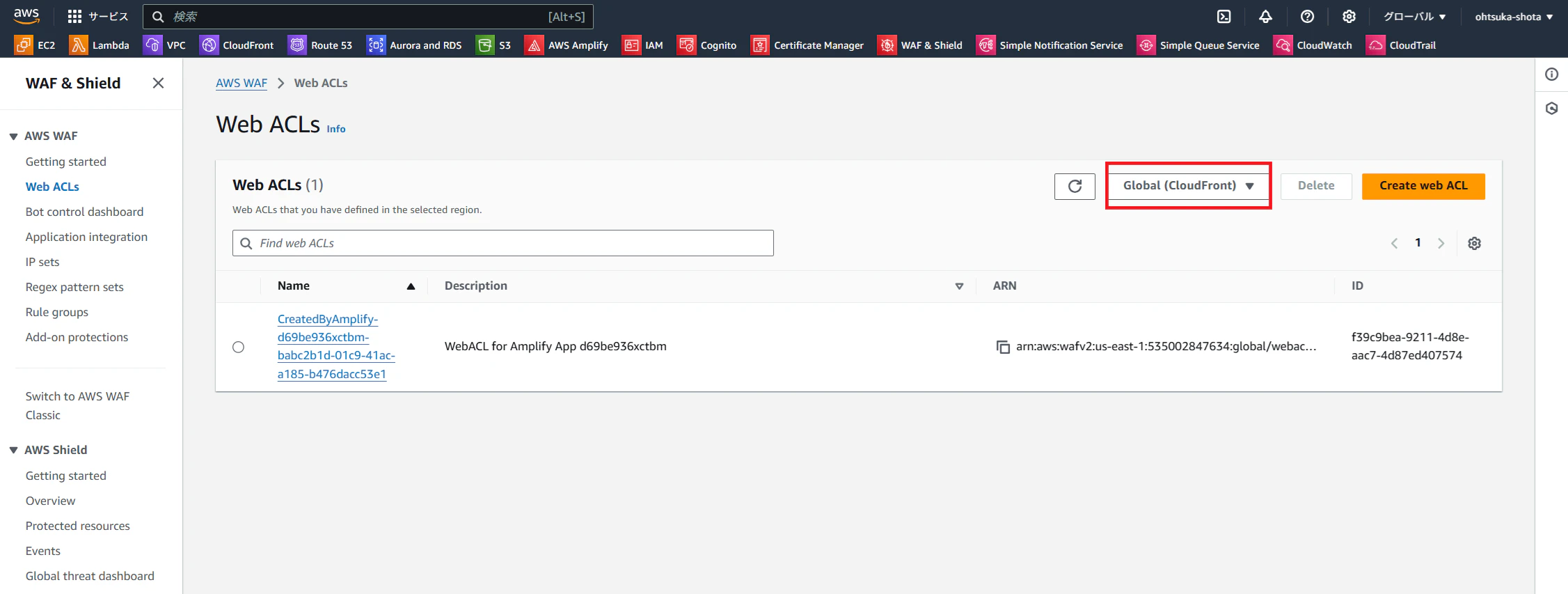Launch the CloudShell terminal icon
The height and width of the screenshot is (594, 1568).
1223,17
